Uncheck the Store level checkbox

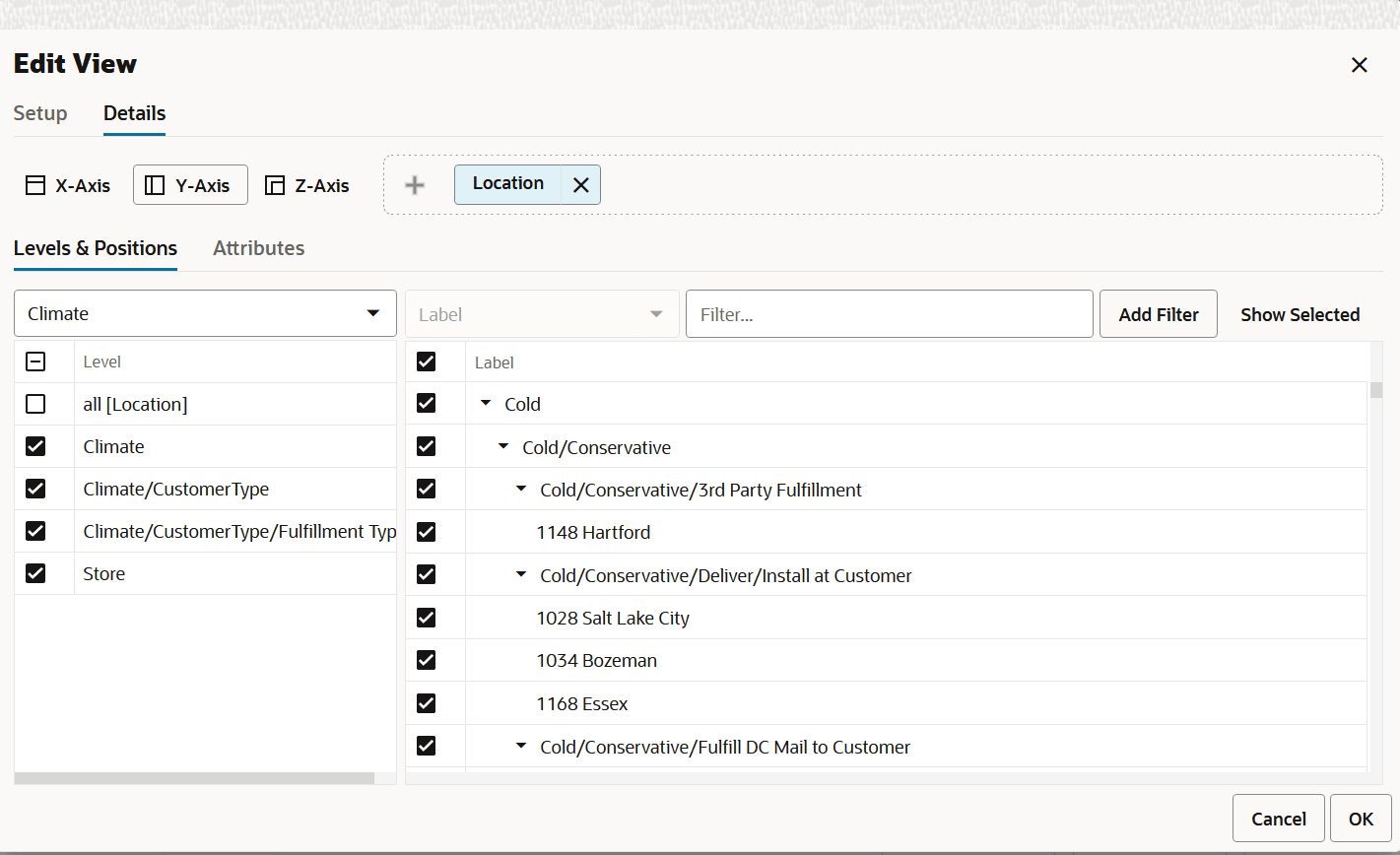35,573
